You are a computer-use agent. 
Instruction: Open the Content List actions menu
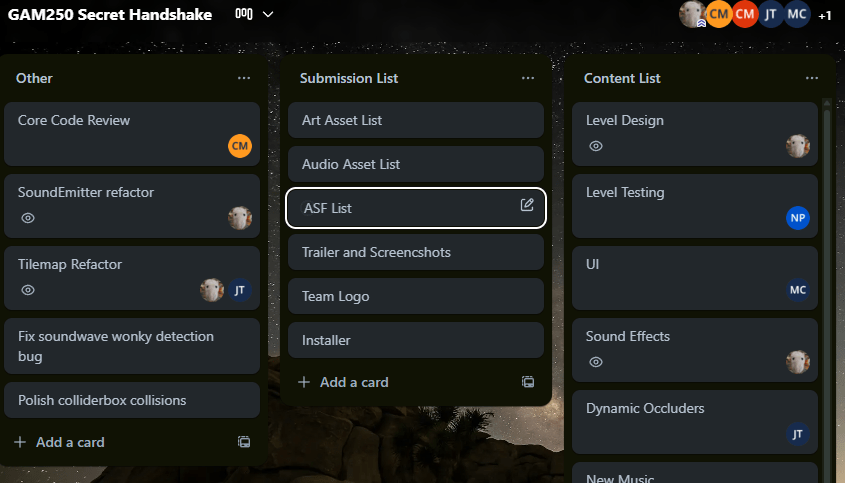click(x=812, y=78)
